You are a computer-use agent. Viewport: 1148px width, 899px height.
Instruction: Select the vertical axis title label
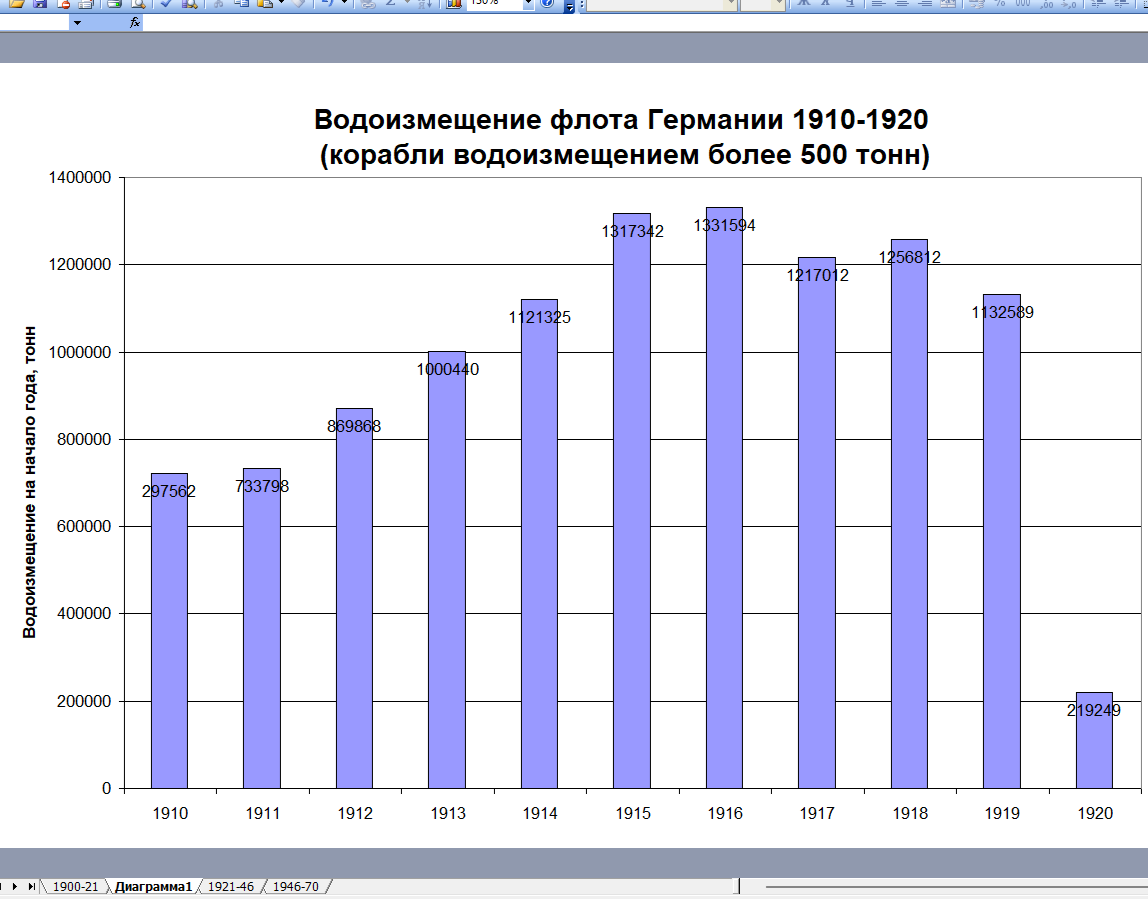point(30,482)
